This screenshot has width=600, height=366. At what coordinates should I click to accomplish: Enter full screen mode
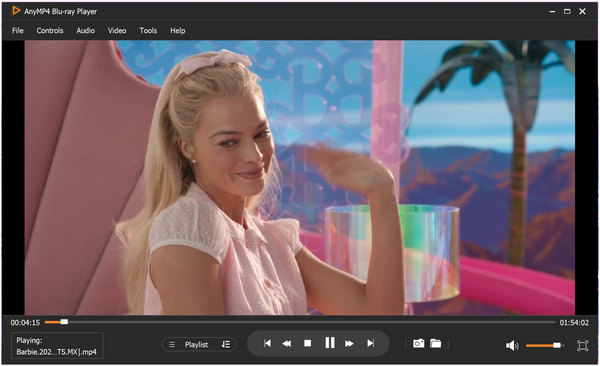(x=582, y=346)
